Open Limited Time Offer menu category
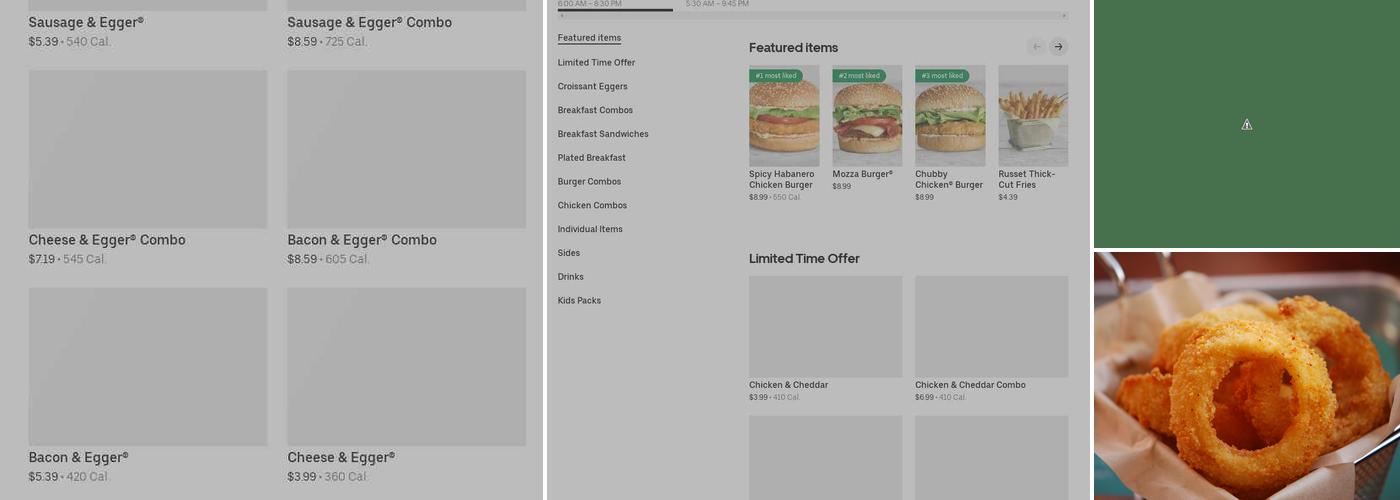This screenshot has height=500, width=1400. point(596,63)
